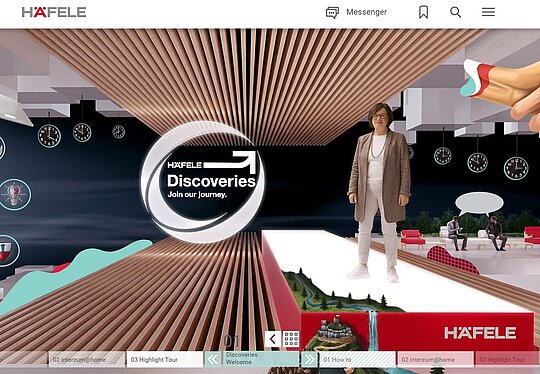Open the hamburger menu
Screen dimensions: 540x374
point(488,12)
